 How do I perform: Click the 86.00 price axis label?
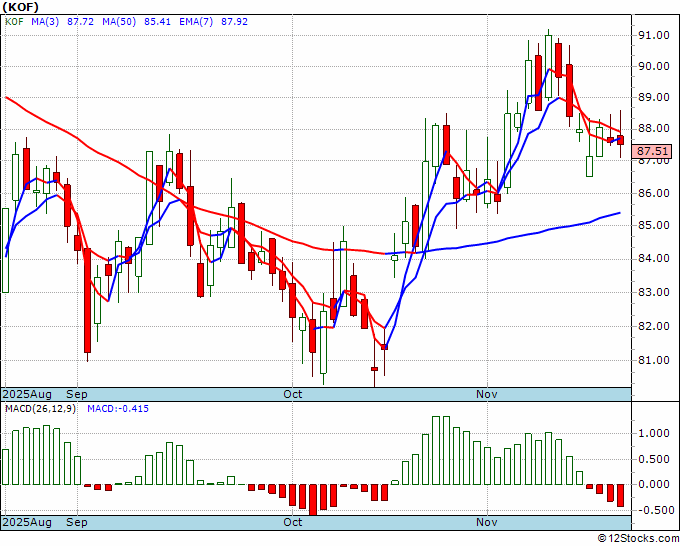coord(654,193)
